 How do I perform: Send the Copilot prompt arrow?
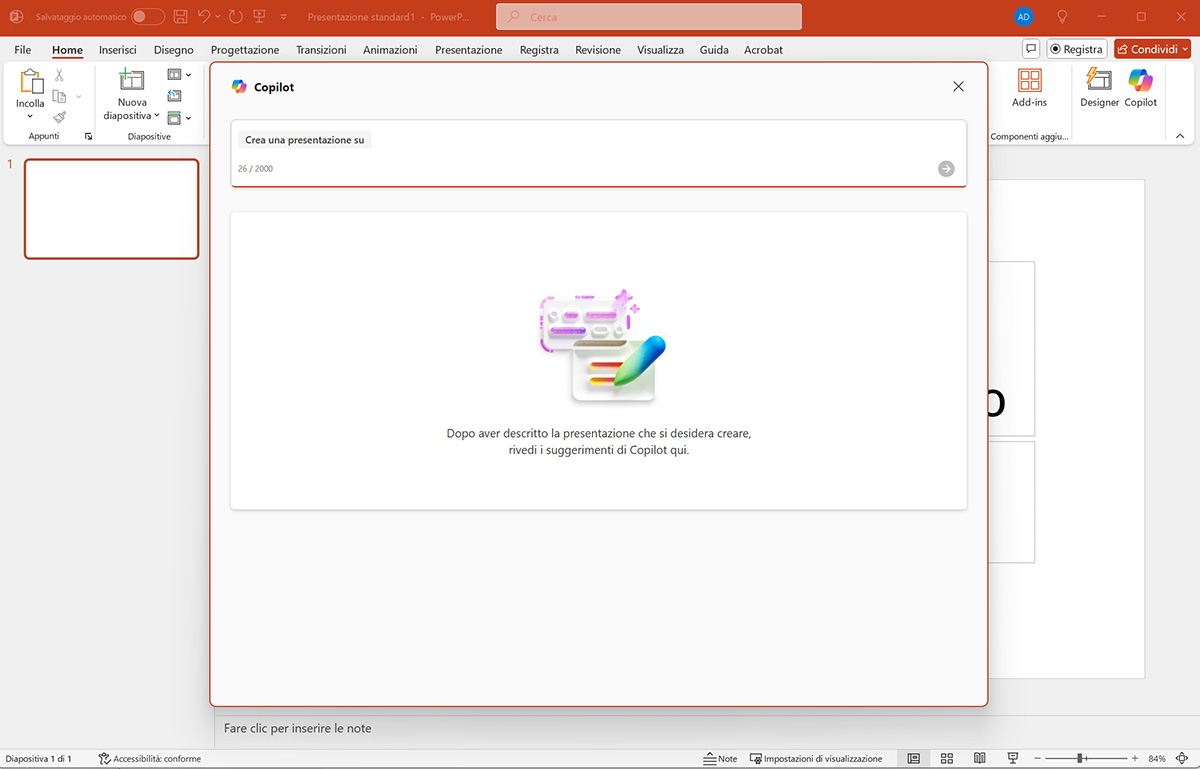pos(946,169)
